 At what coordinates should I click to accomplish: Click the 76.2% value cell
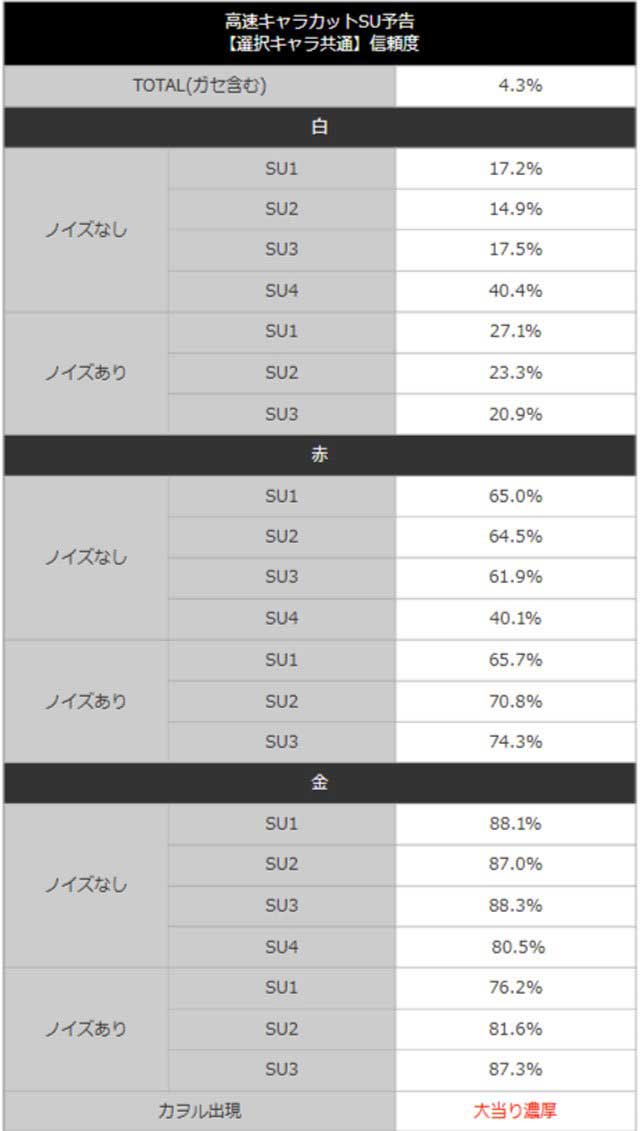tap(516, 987)
